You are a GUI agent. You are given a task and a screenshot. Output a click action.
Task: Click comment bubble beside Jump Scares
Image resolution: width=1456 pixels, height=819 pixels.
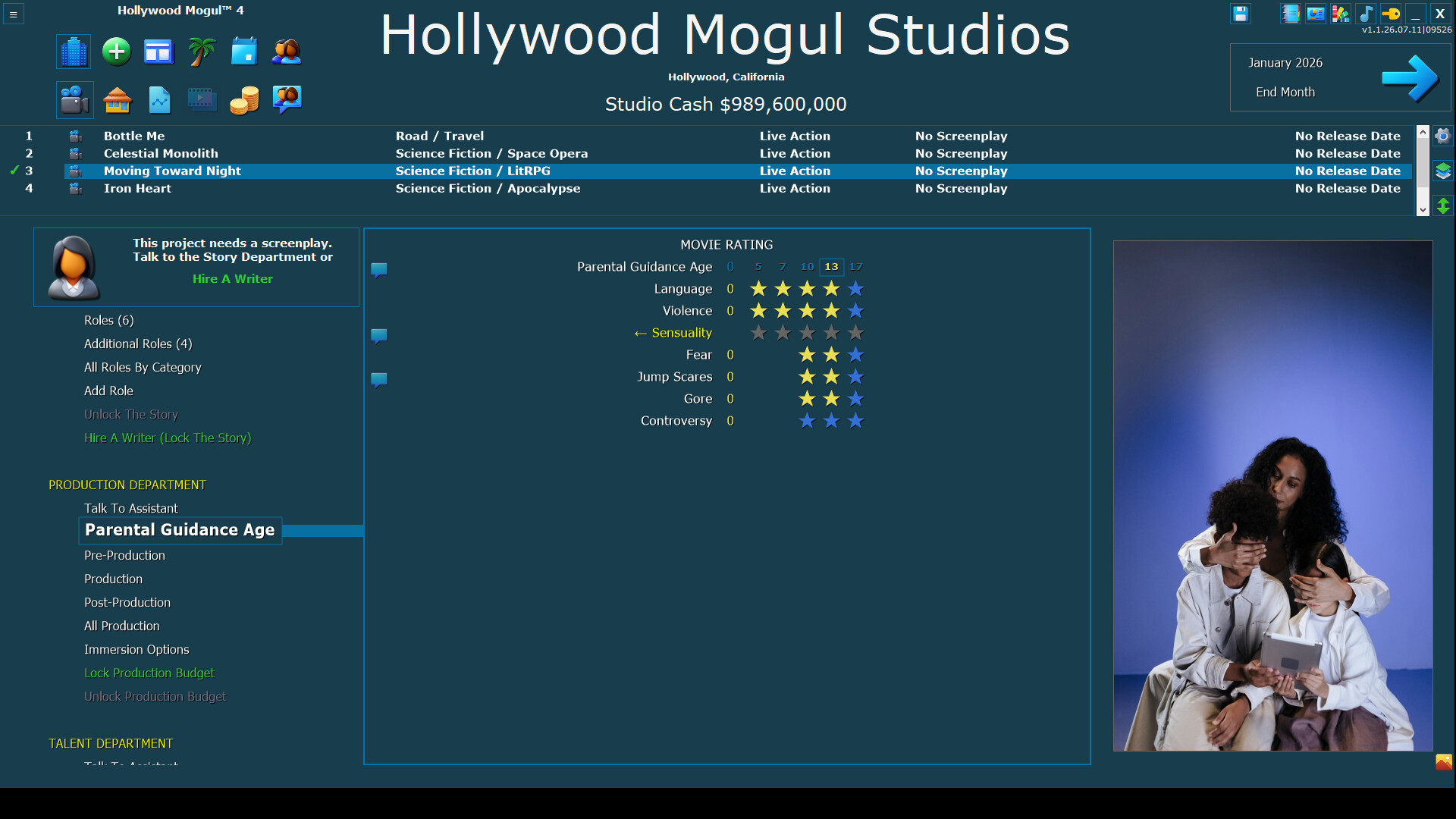[379, 380]
